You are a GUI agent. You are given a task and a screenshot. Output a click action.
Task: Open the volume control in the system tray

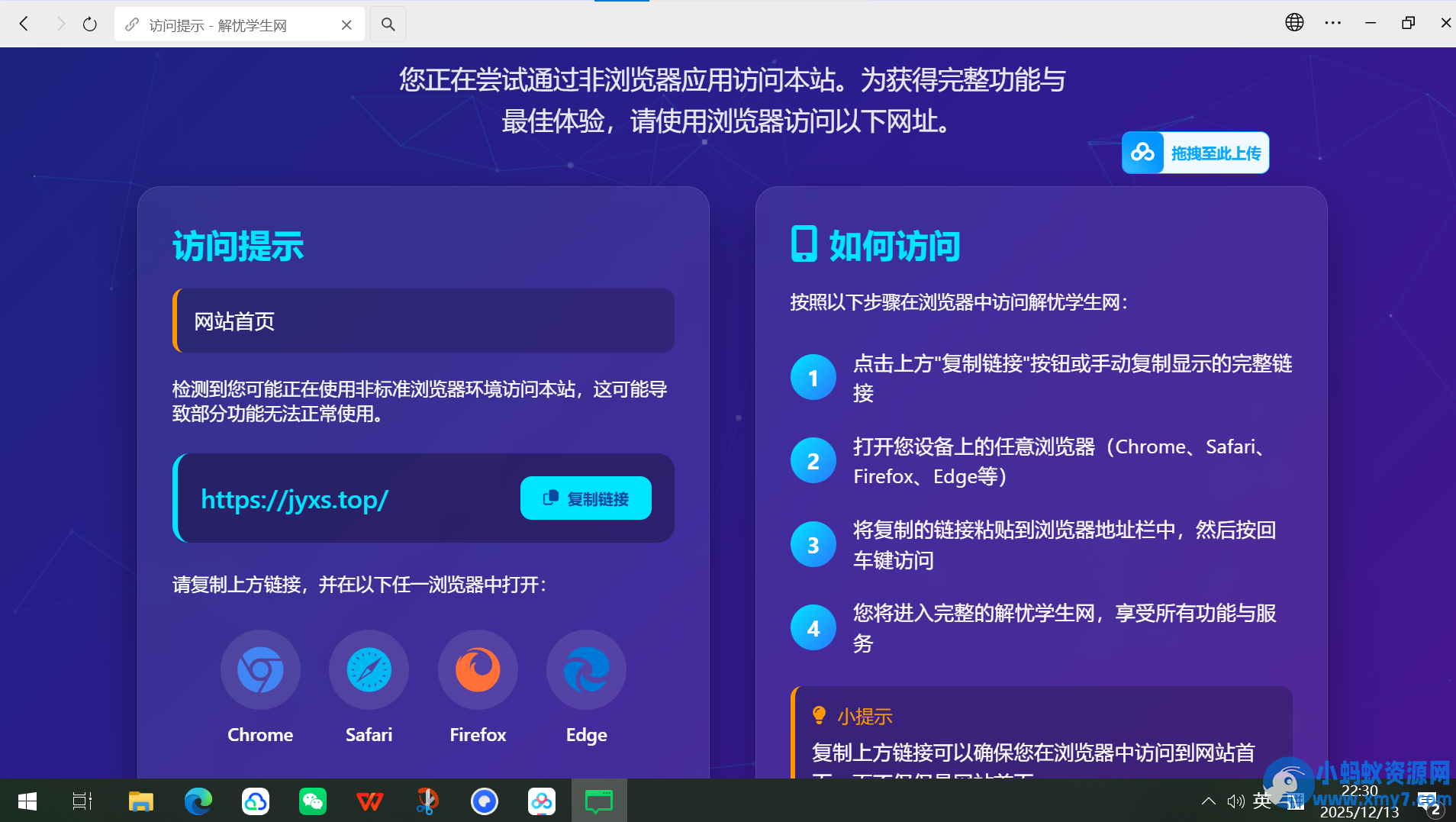[x=1235, y=801]
